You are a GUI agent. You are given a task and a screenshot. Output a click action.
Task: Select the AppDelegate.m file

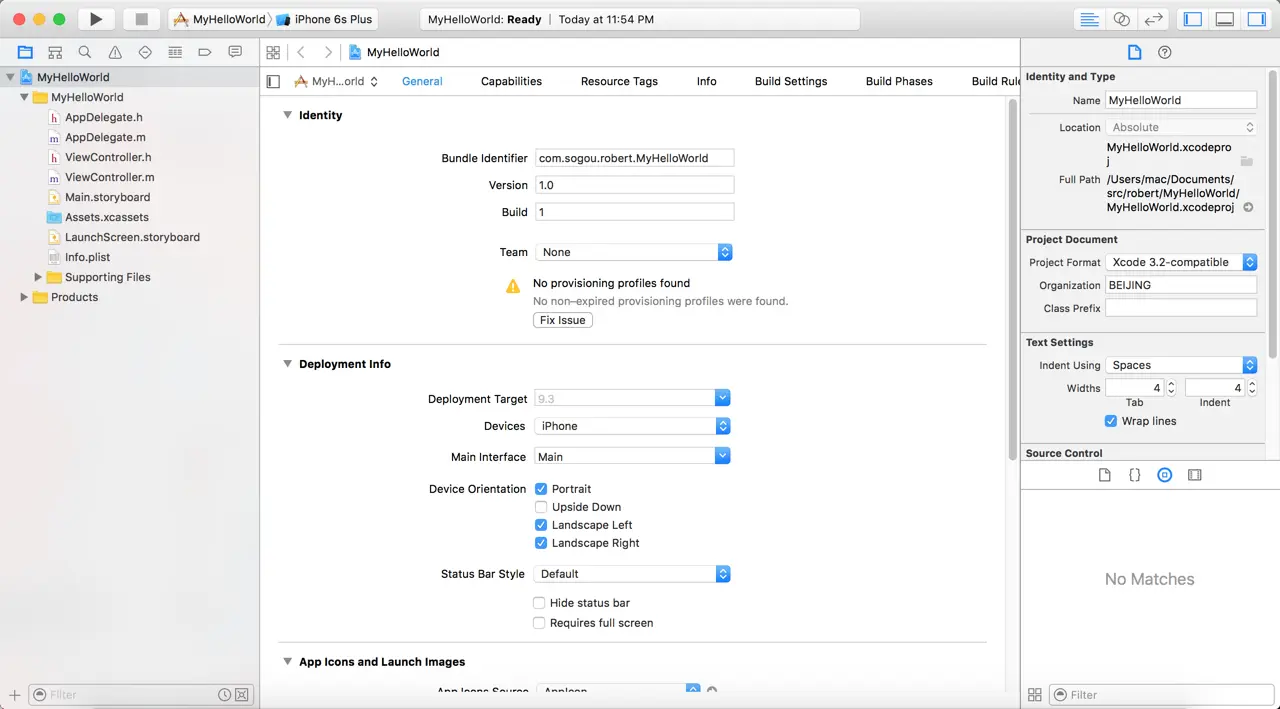click(105, 137)
